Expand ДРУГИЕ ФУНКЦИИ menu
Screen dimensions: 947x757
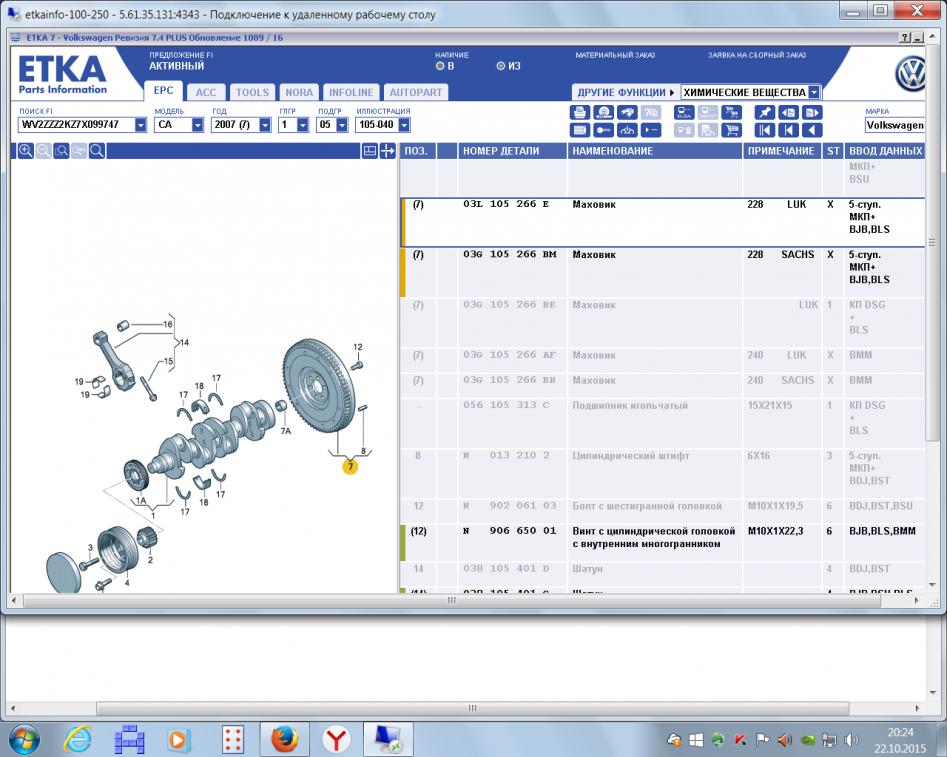point(625,92)
